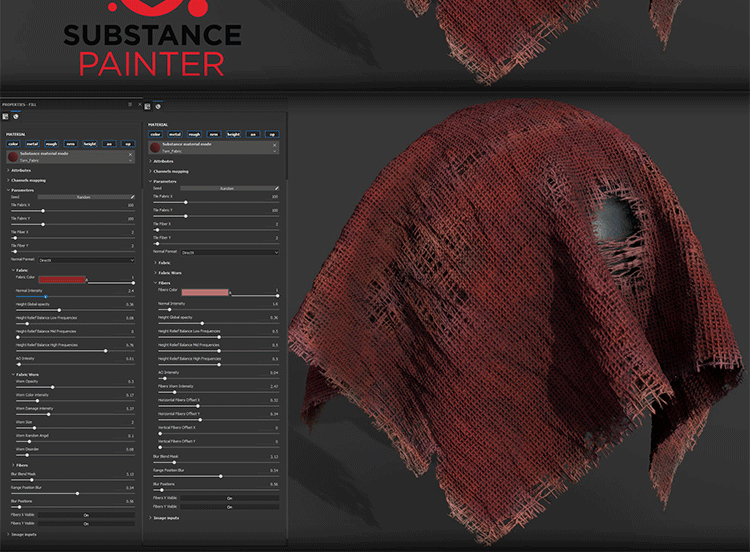Click right panel Torn_Fabric material thumbnail
750x554 pixels.
[155, 147]
